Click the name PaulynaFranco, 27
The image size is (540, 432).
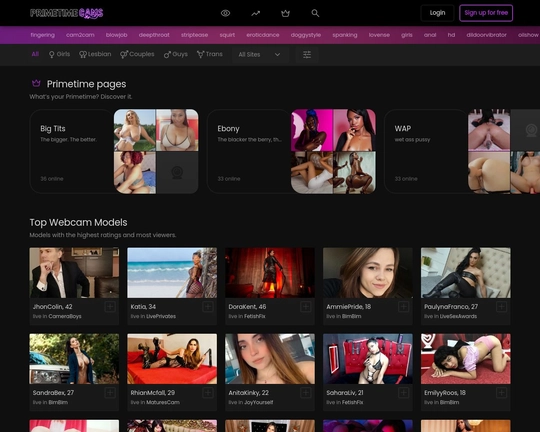[x=451, y=307]
